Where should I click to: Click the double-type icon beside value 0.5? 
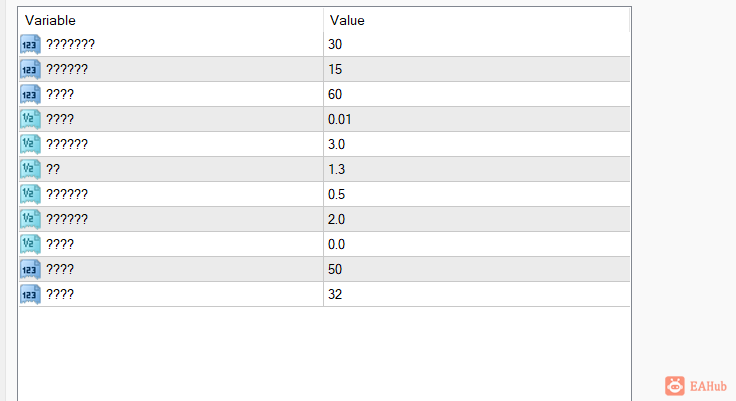point(29,194)
